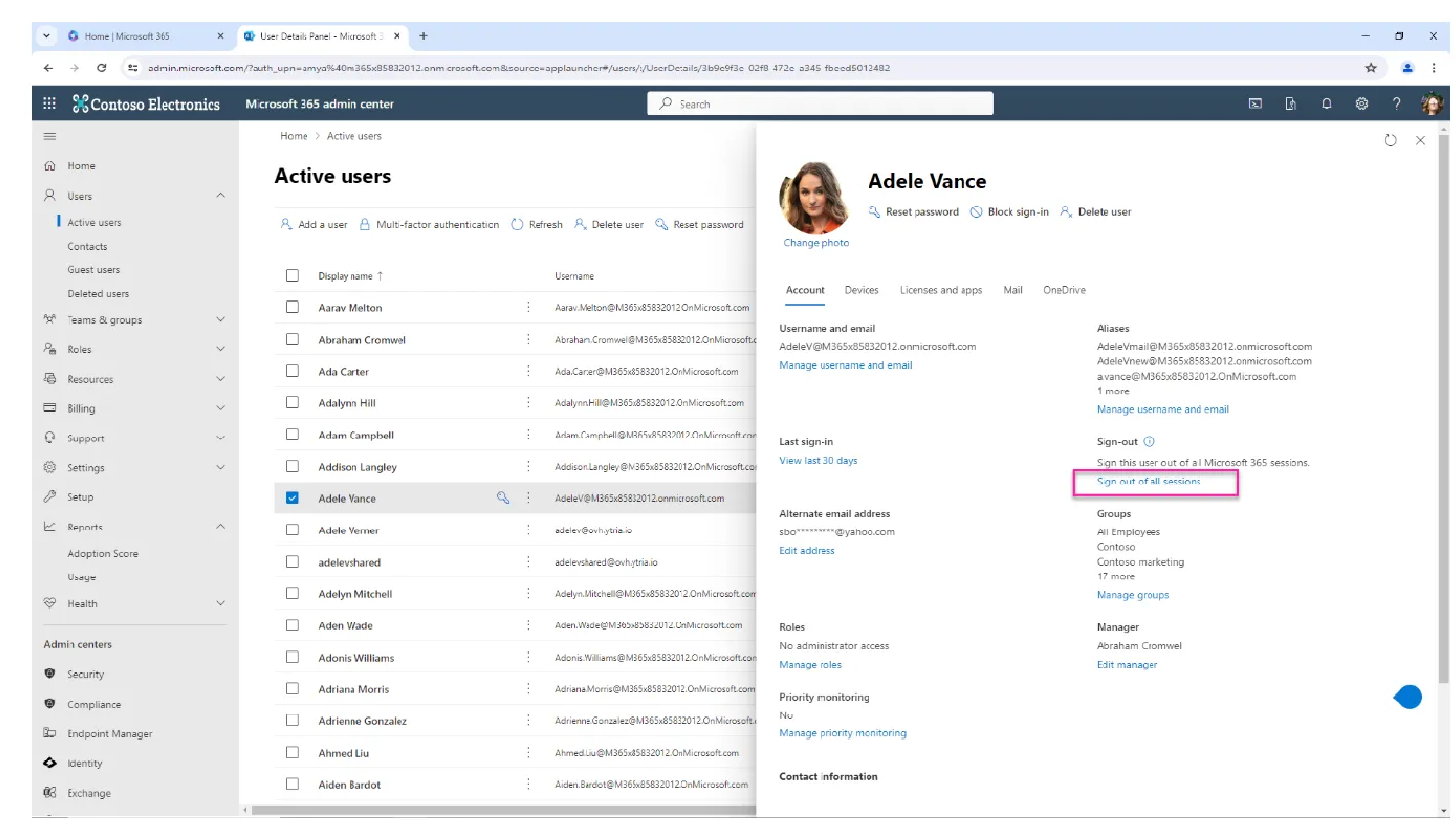This screenshot has width=1456, height=829.
Task: Select the Account tab
Action: coord(805,290)
